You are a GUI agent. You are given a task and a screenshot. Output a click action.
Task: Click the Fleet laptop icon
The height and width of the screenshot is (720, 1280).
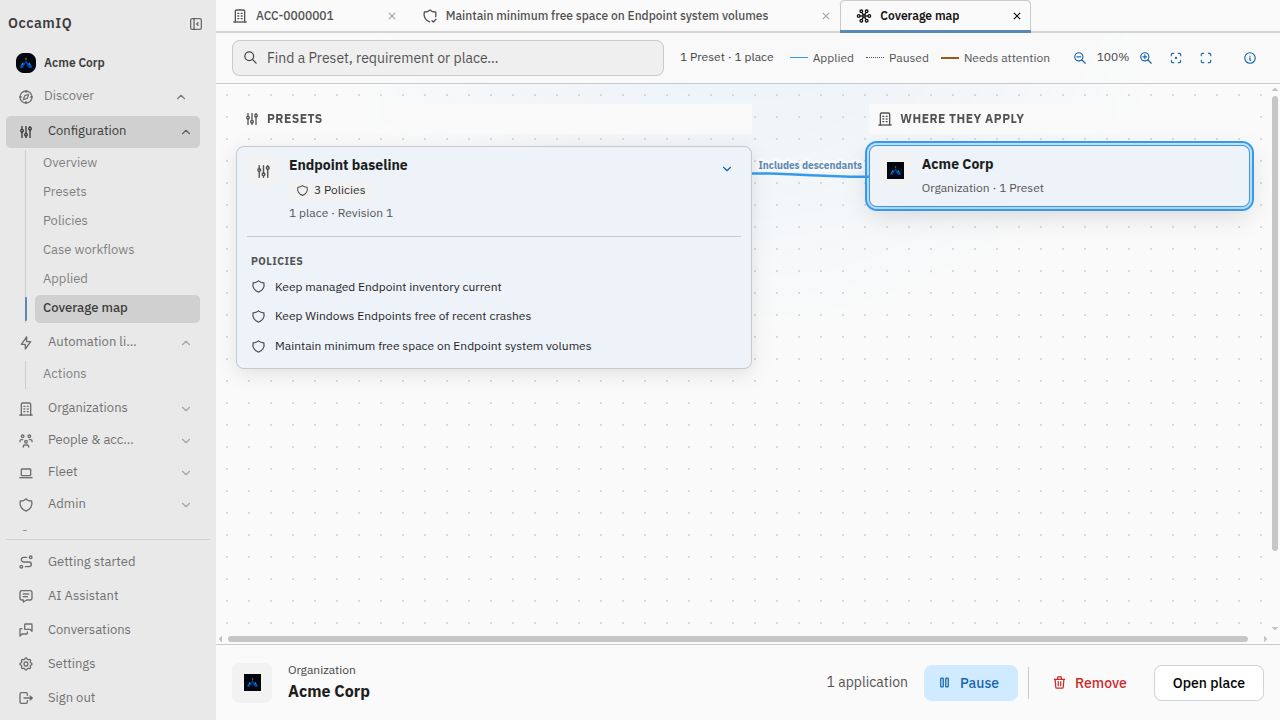coord(26,472)
